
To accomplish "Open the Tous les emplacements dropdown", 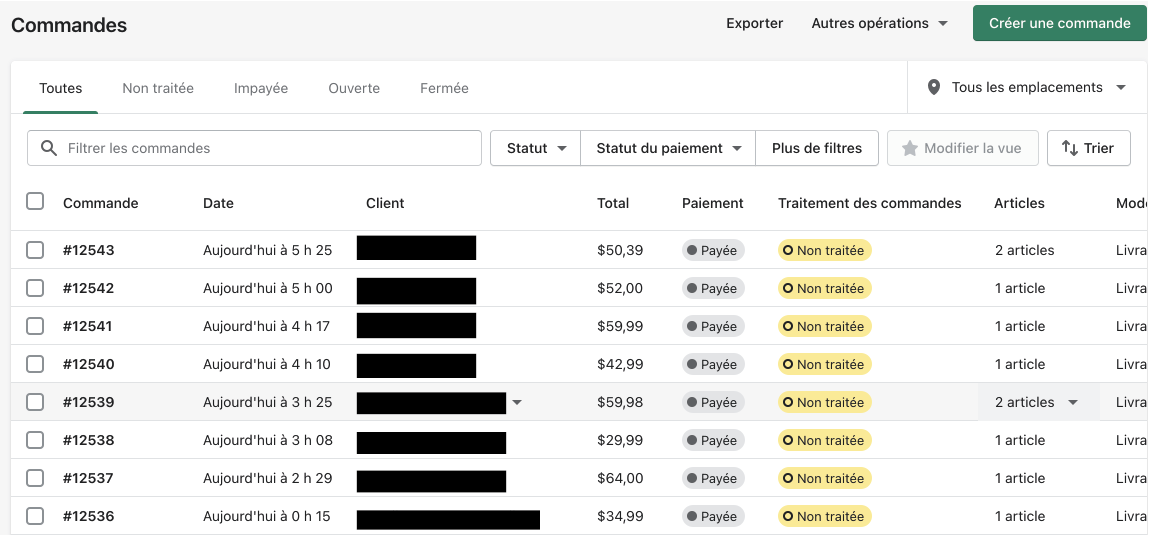I will click(x=1026, y=88).
